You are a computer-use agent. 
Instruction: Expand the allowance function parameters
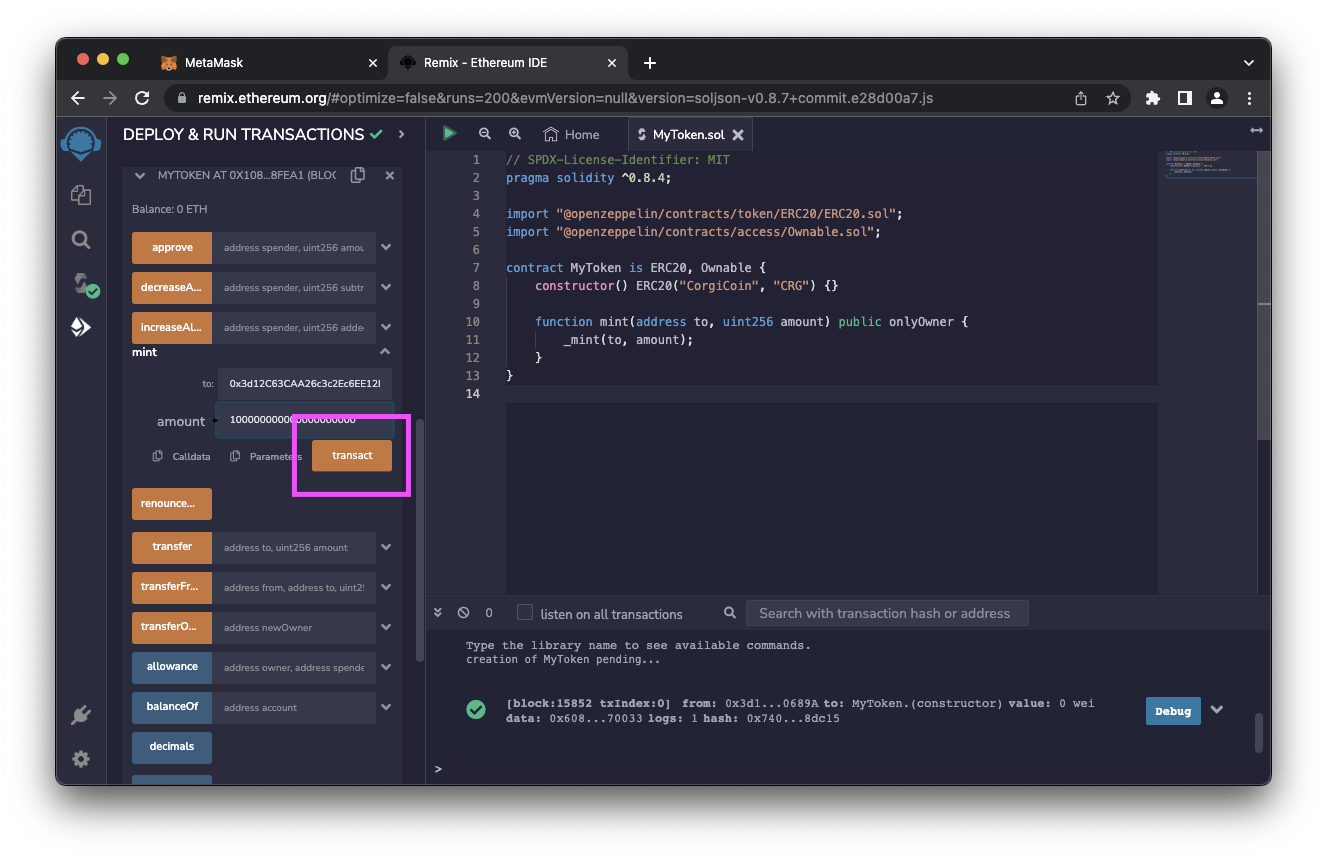pos(386,667)
